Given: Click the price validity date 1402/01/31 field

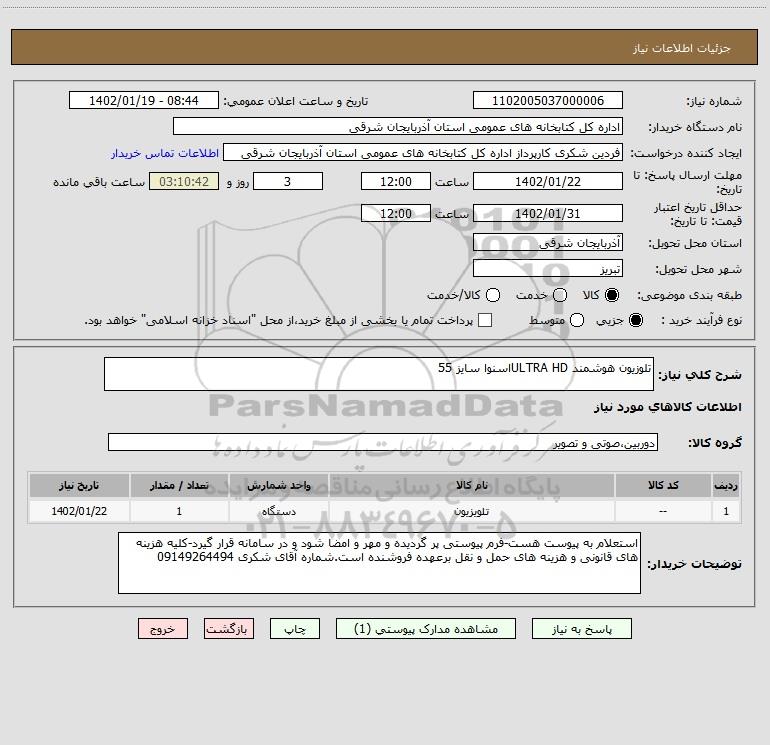Looking at the screenshot, I should [x=548, y=213].
